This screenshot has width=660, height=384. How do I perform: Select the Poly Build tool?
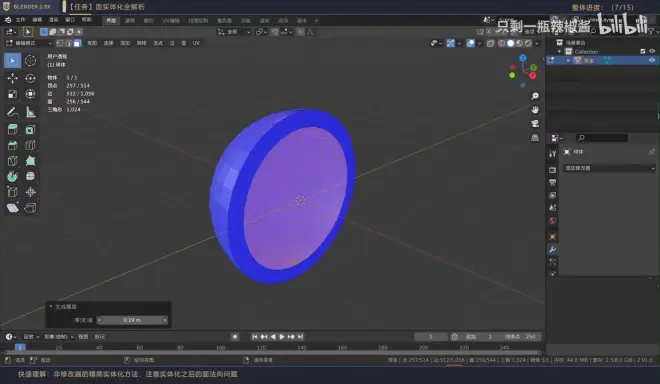[x=30, y=161]
